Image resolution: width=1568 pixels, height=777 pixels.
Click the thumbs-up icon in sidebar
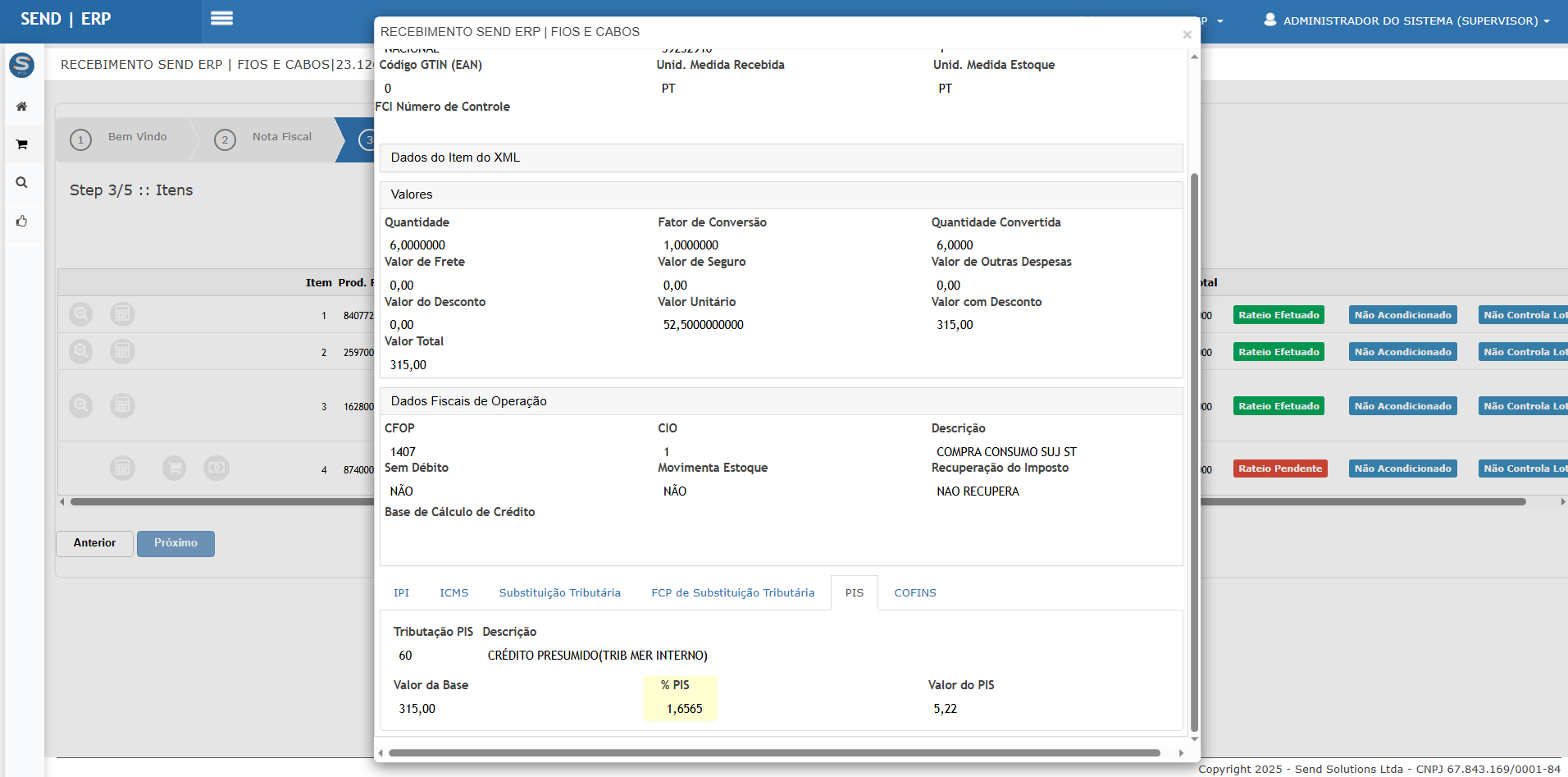click(x=22, y=222)
